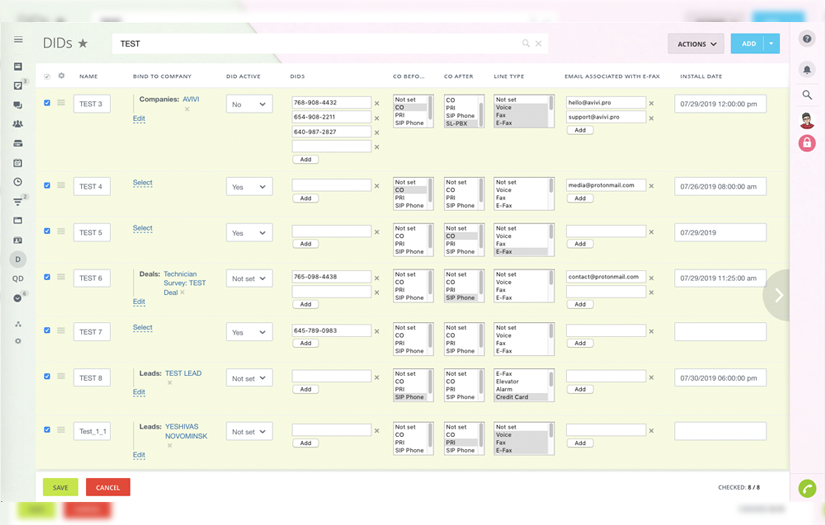Screen dimensions: 825x525
Task: Open the ADD button dropdown arrow
Action: tap(771, 44)
